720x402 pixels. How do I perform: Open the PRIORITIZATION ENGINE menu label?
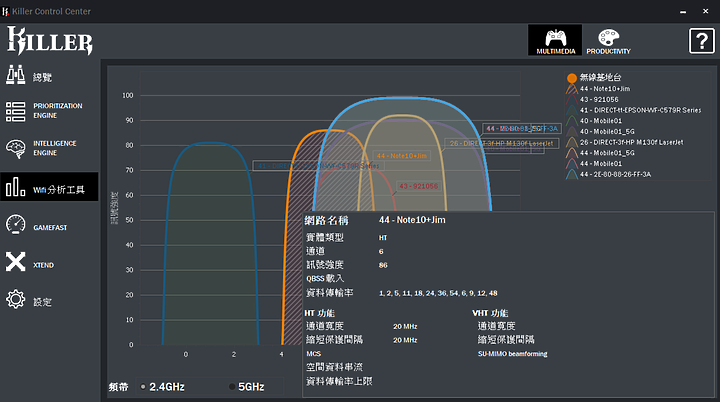pos(58,111)
